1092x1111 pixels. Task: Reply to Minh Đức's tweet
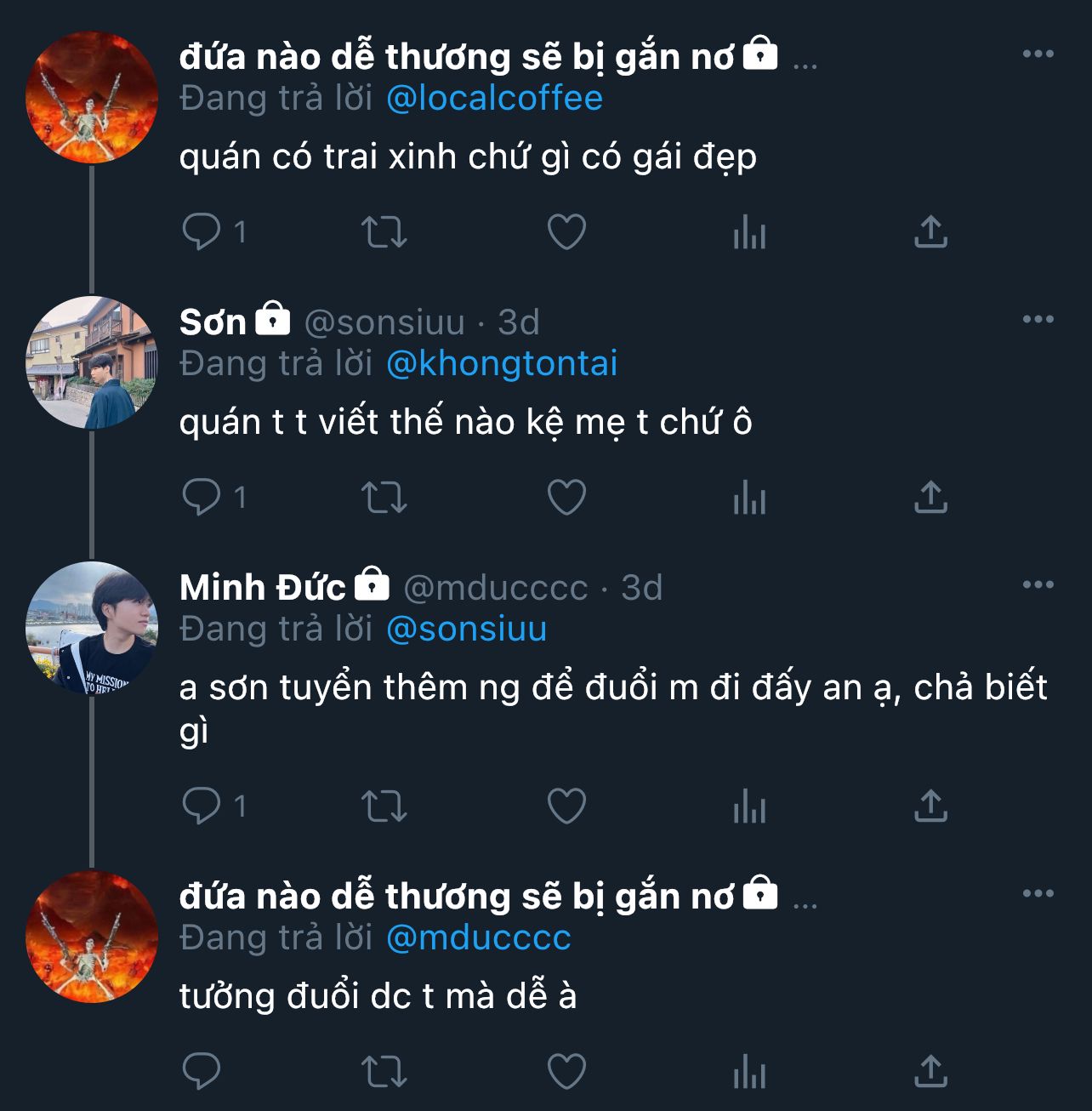202,806
